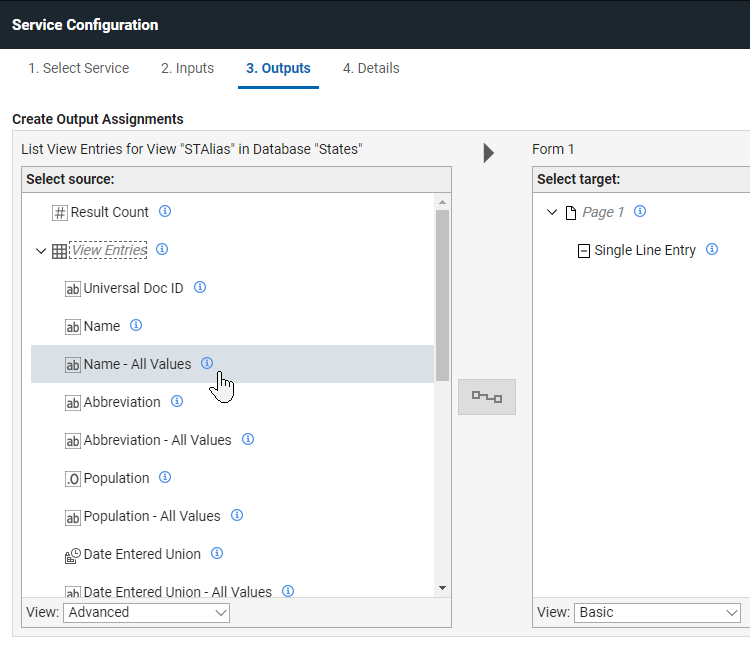The height and width of the screenshot is (647, 750).
Task: Select Single Line Entry as target
Action: pos(644,250)
